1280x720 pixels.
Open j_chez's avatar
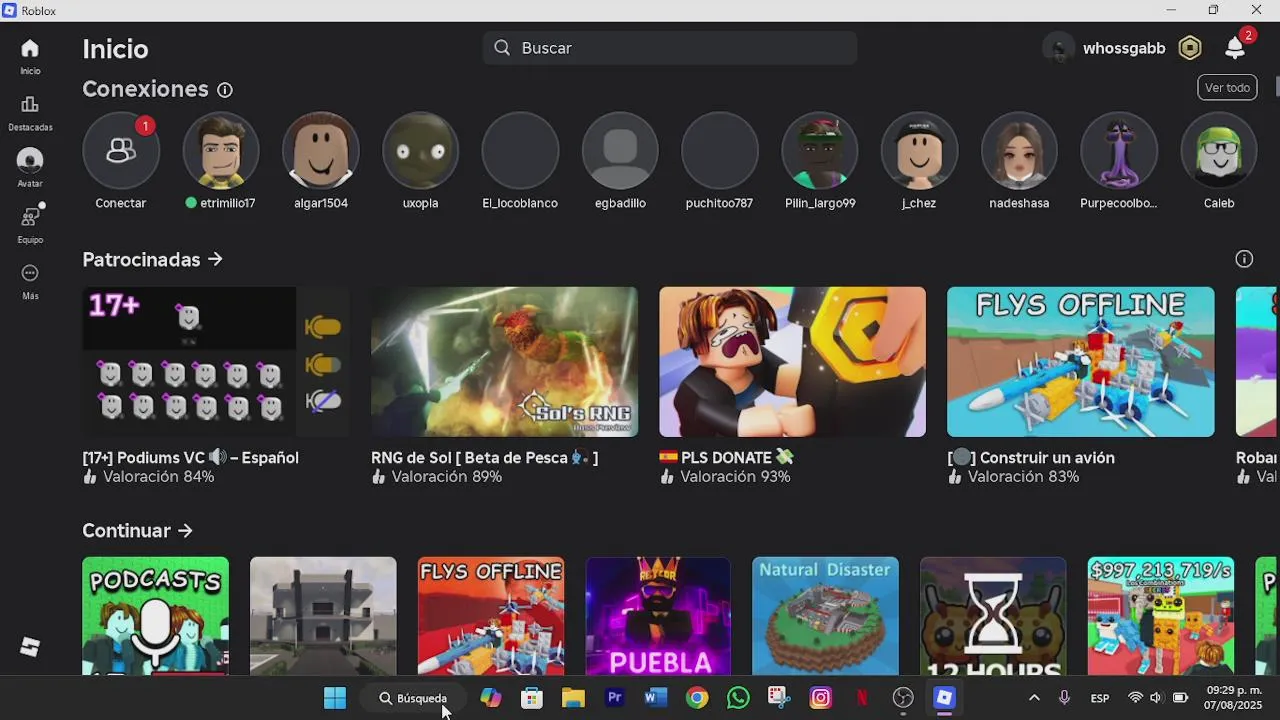click(x=919, y=151)
